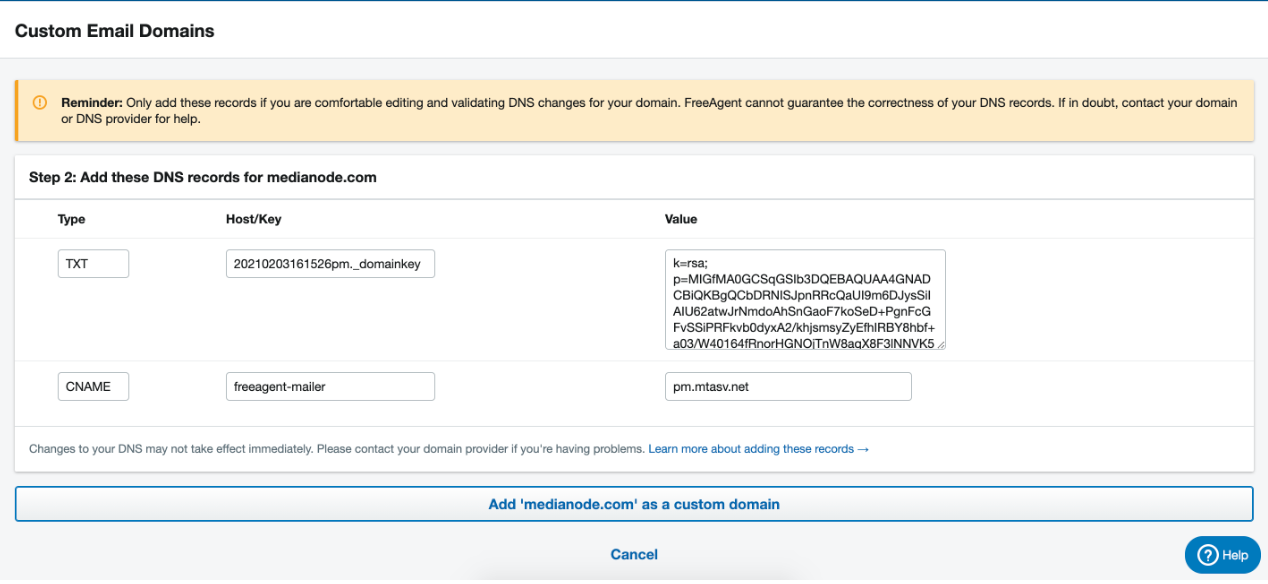Image resolution: width=1268 pixels, height=584 pixels.
Task: Open Learn more about adding these records
Action: coord(758,449)
